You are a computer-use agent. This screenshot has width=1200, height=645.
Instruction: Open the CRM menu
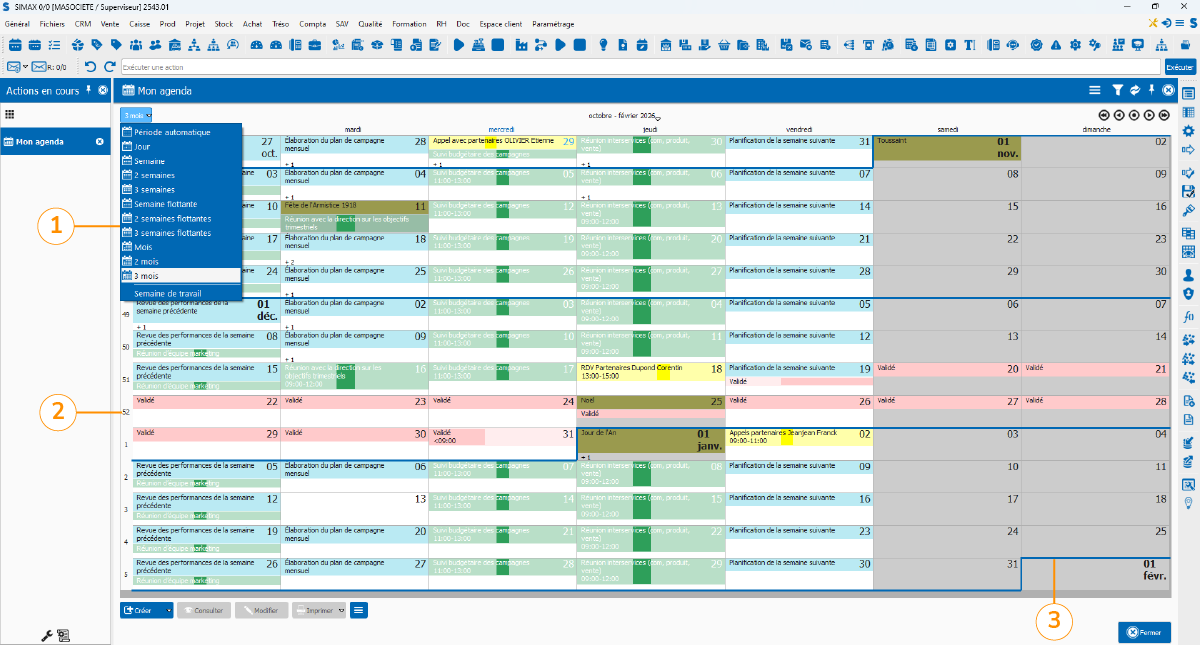tap(83, 23)
